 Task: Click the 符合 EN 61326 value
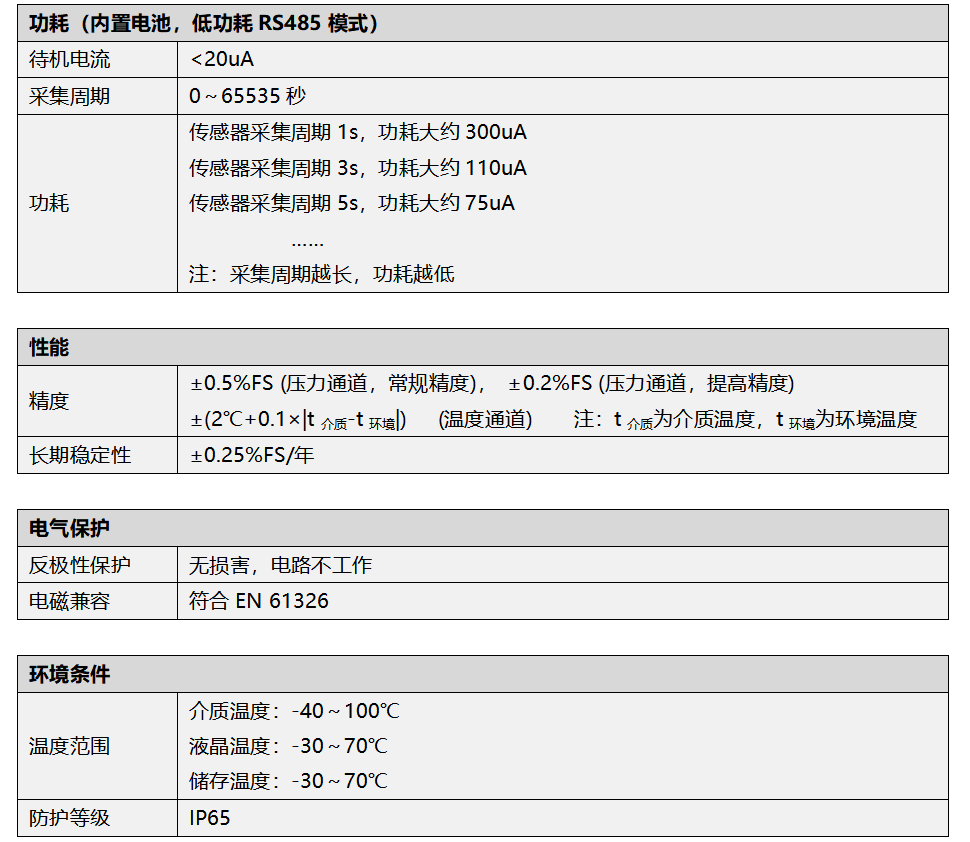pyautogui.click(x=259, y=602)
